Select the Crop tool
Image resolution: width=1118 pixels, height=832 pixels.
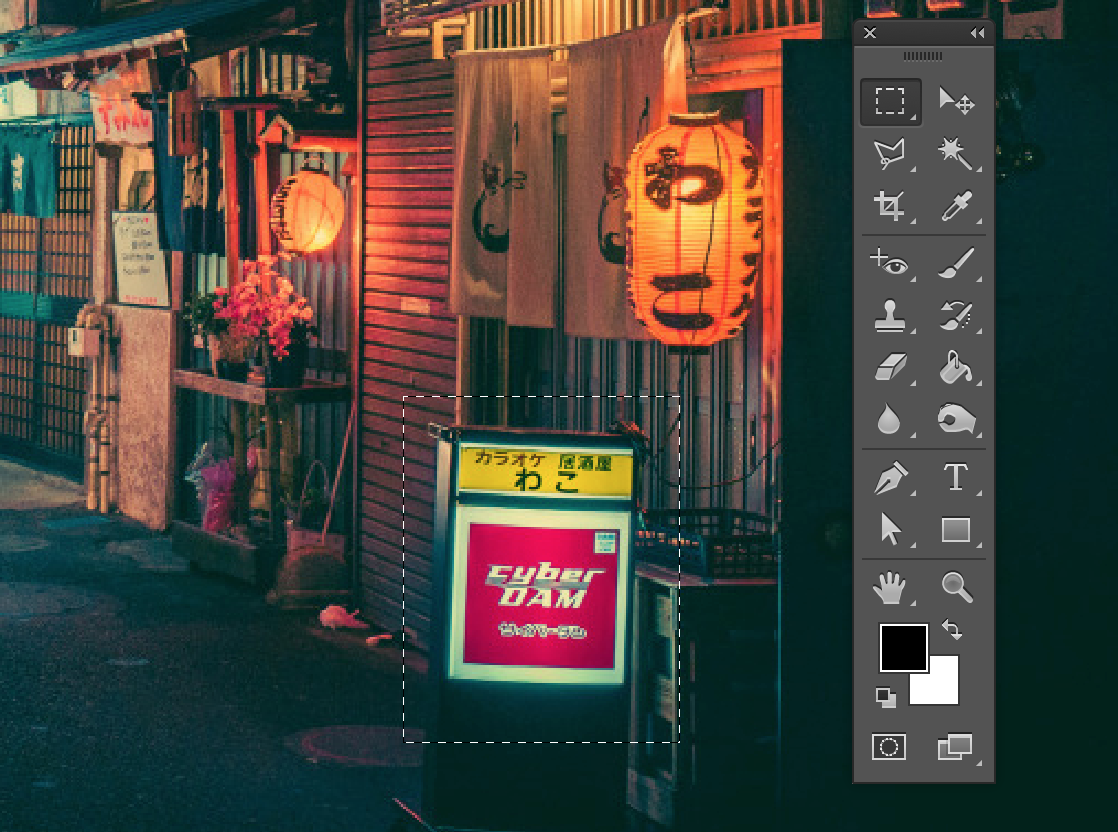(889, 205)
